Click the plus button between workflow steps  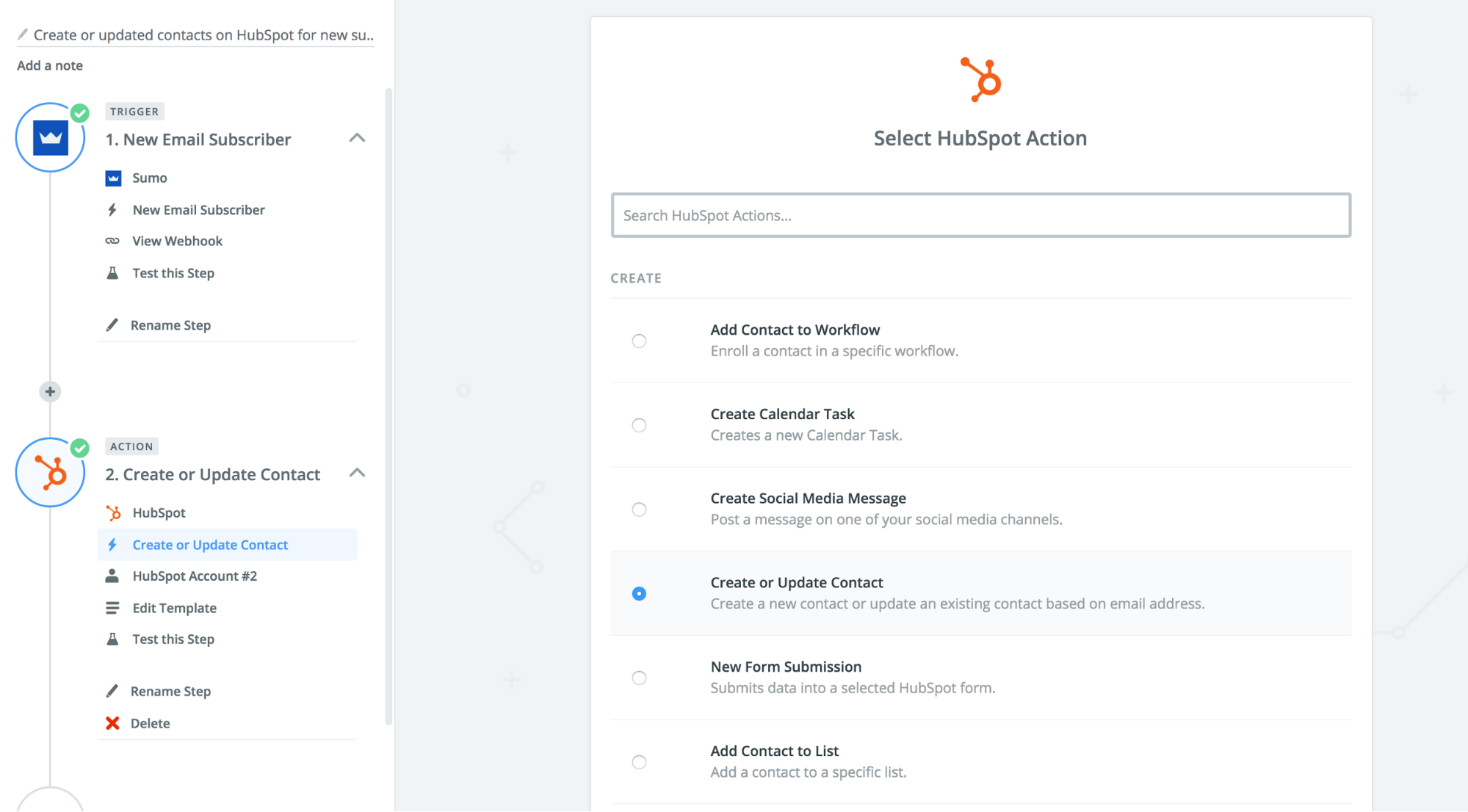click(x=50, y=391)
